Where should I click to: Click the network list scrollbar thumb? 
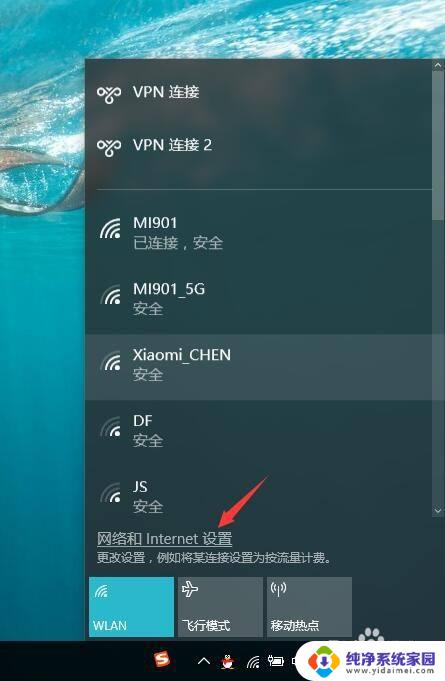point(438,145)
